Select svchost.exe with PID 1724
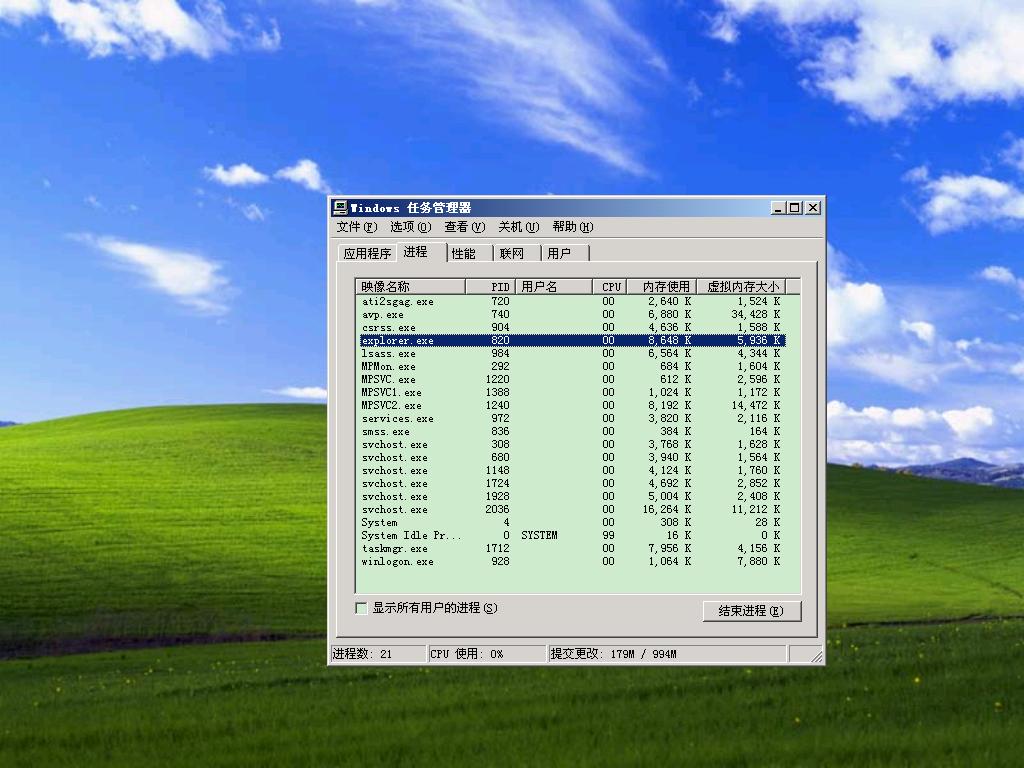Image resolution: width=1024 pixels, height=768 pixels. point(572,483)
